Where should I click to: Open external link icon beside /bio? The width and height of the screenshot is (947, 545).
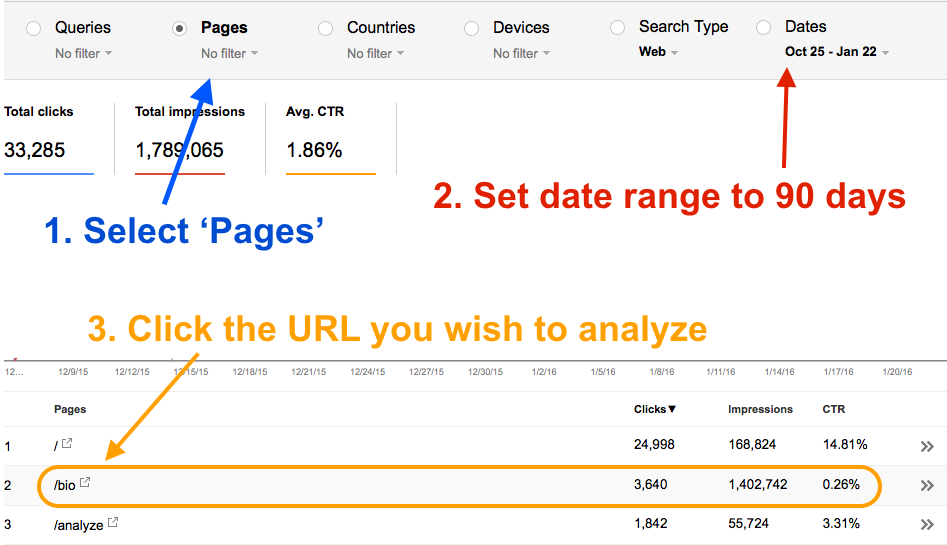click(x=85, y=483)
